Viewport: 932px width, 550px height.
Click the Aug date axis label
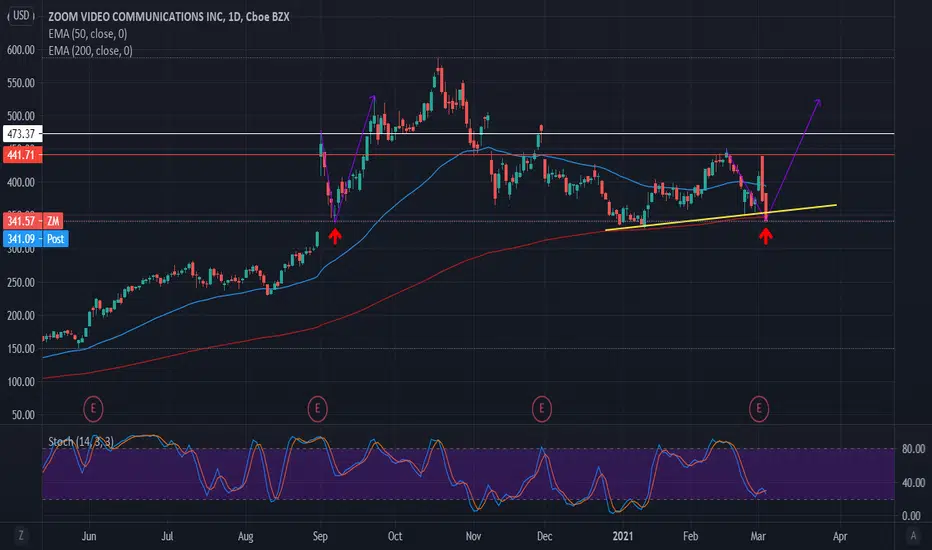point(245,536)
